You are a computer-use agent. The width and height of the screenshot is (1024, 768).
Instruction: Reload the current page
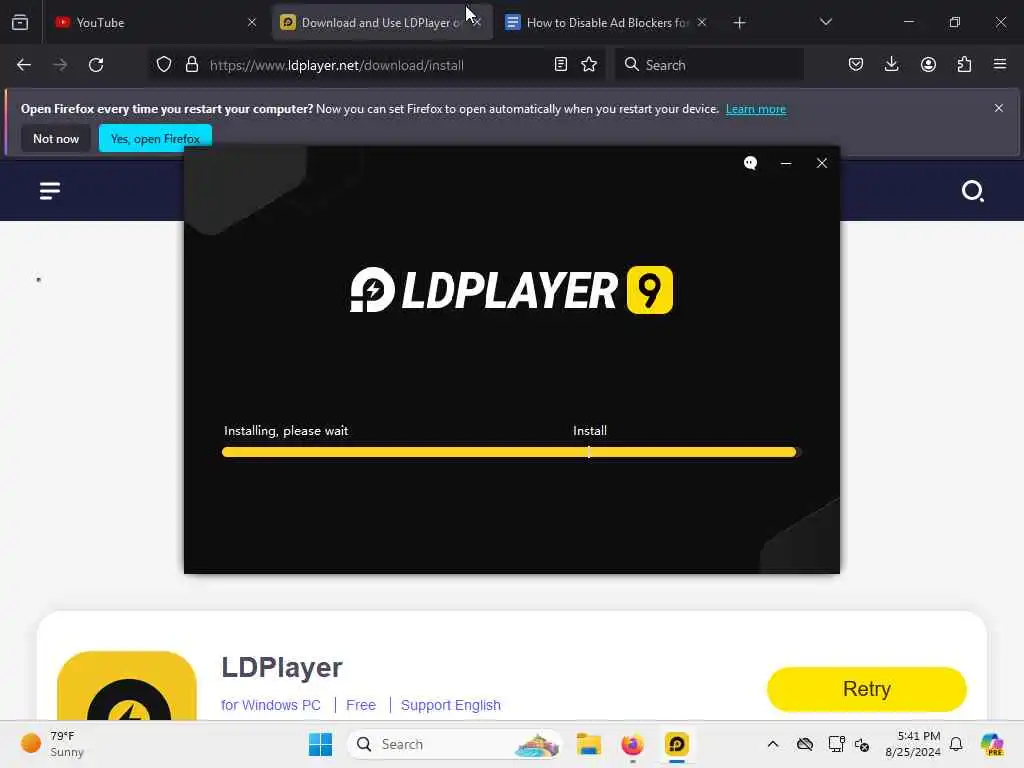96,65
